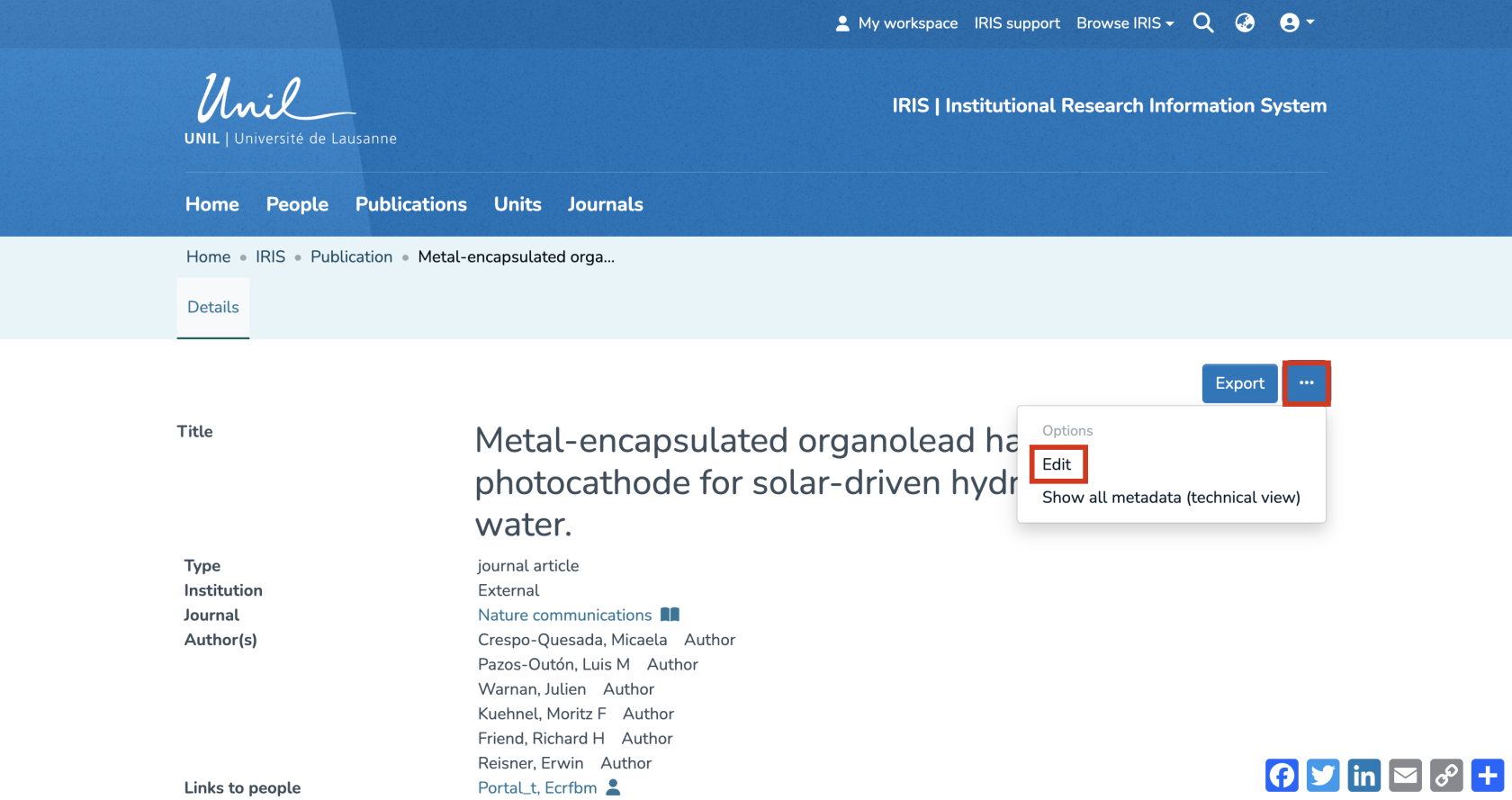The height and width of the screenshot is (800, 1512).
Task: Open the Publications navigation item
Action: tap(411, 204)
